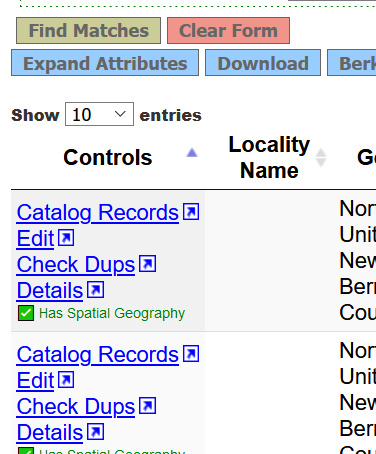
Task: Open external icon beside first Check Dups
Action: click(x=148, y=264)
